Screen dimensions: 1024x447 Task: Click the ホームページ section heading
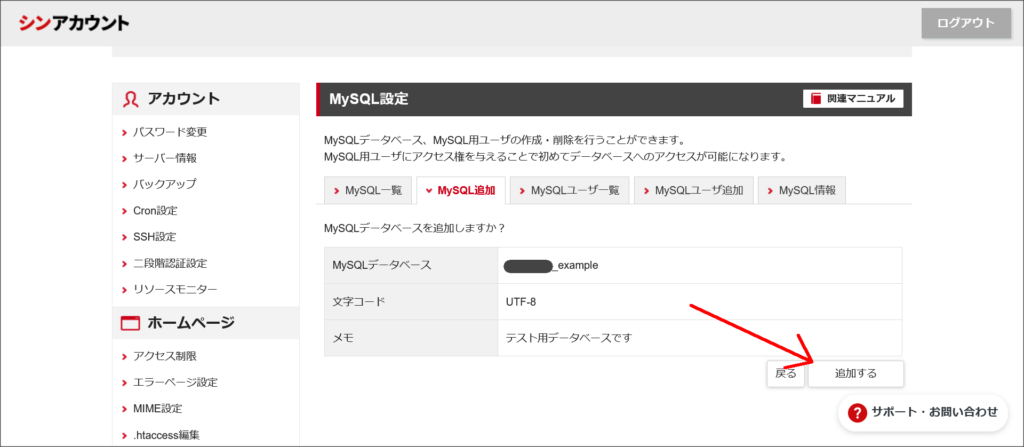[191, 322]
